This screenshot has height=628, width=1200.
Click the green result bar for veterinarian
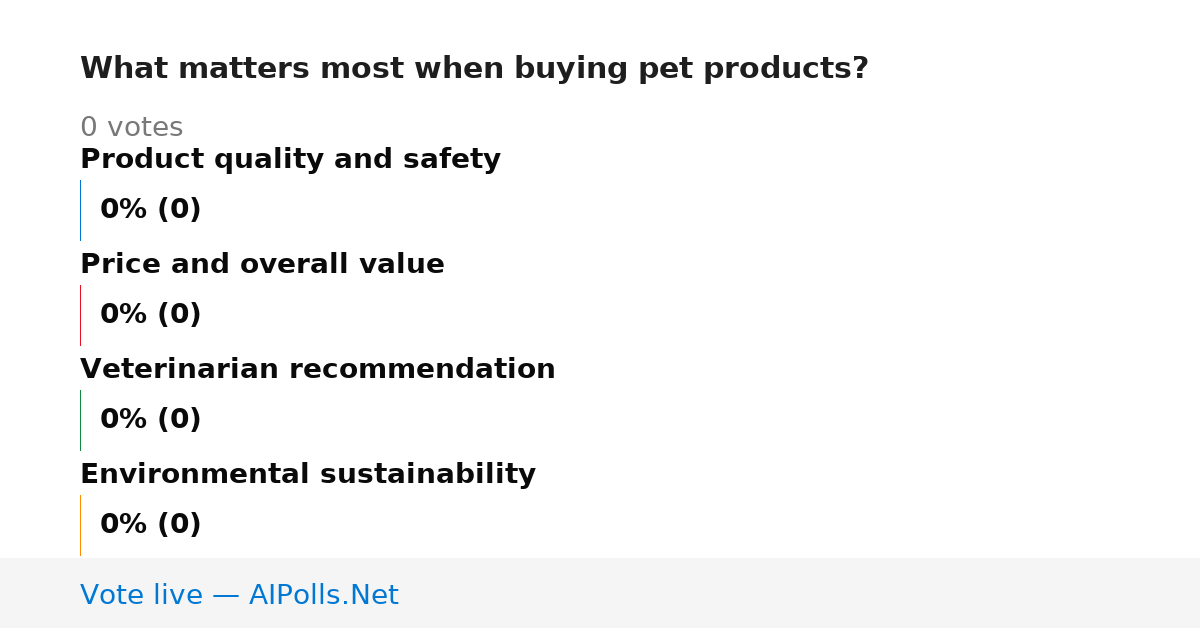point(80,420)
